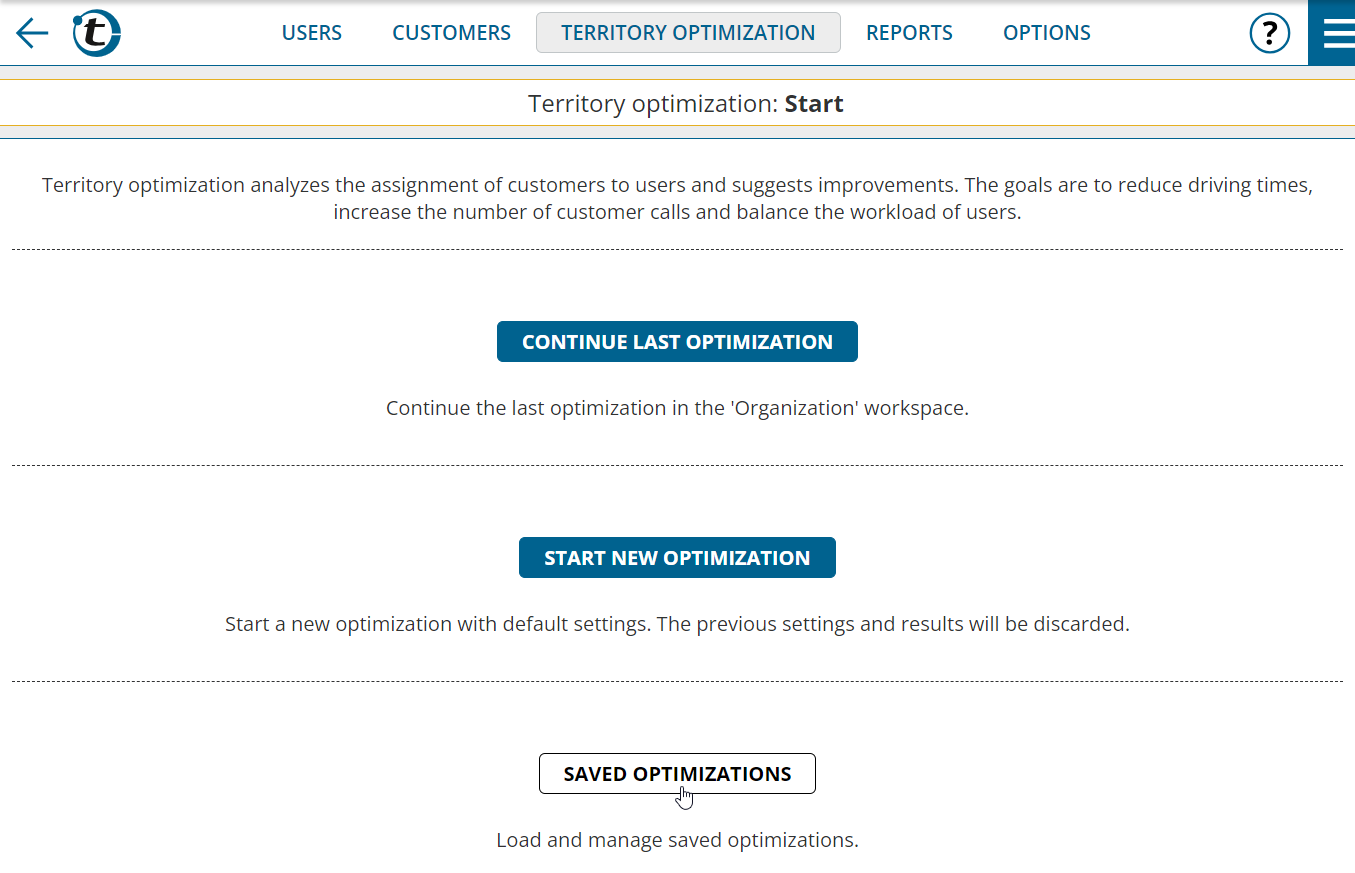The width and height of the screenshot is (1355, 873).
Task: Start a new optimization
Action: coord(677,558)
